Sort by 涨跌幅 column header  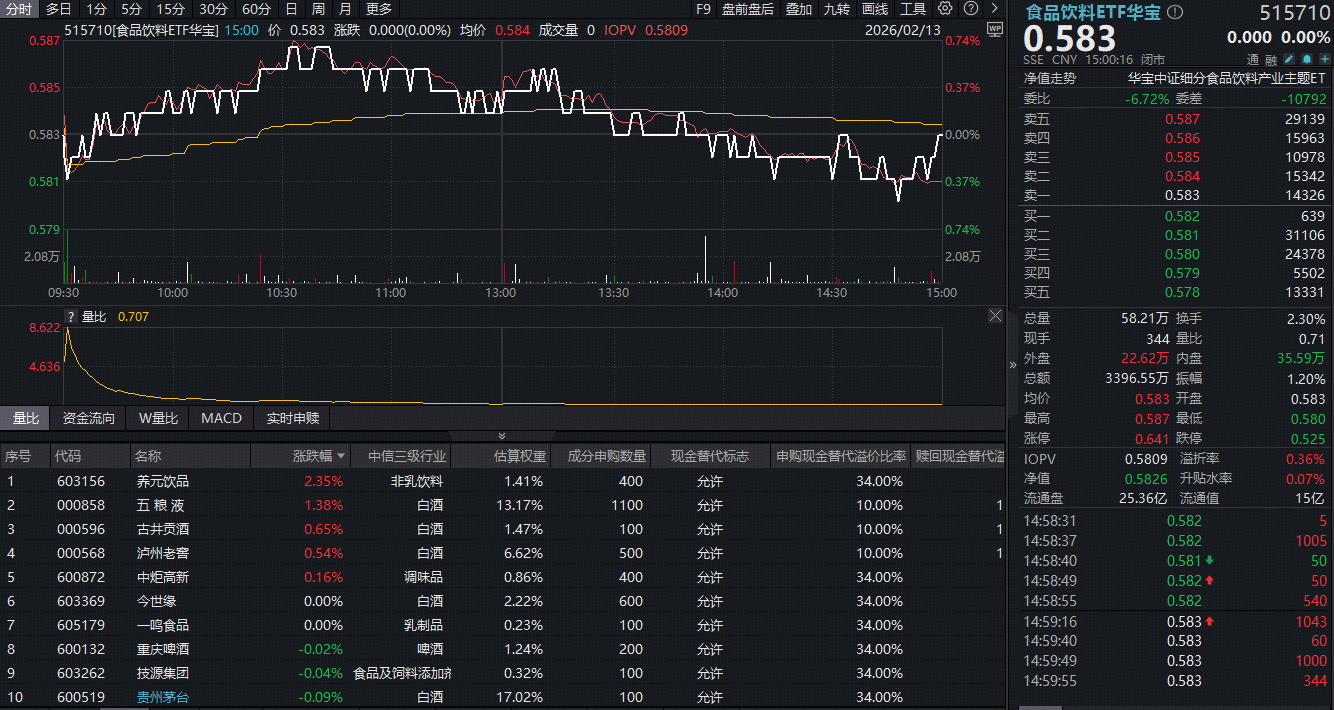(x=319, y=457)
